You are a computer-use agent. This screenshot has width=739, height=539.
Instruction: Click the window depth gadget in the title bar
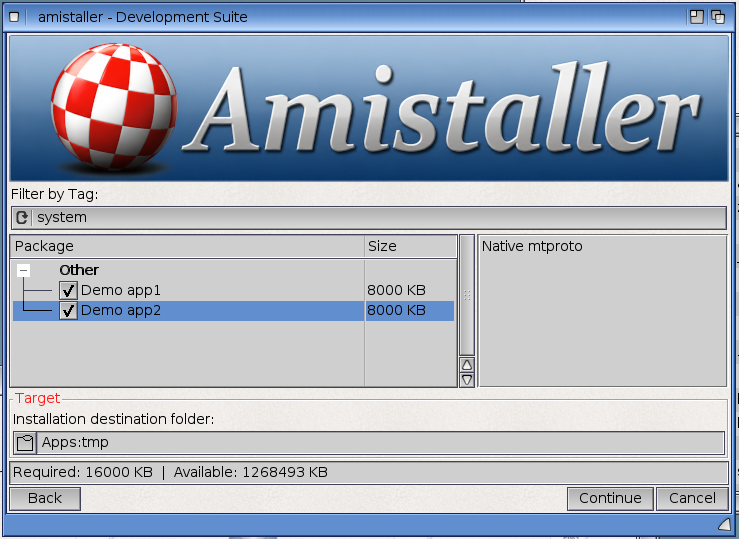pos(718,17)
